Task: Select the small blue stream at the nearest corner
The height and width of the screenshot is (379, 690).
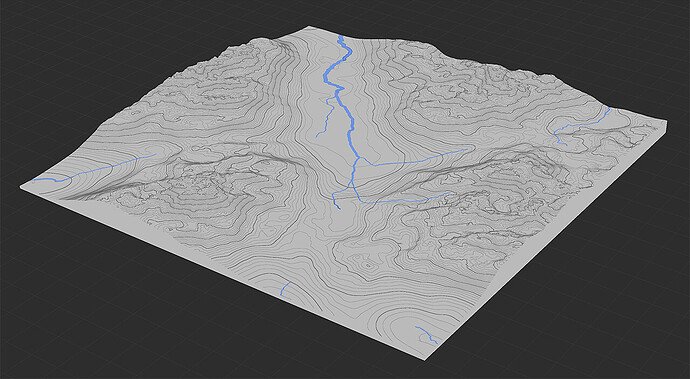Action: 426,335
